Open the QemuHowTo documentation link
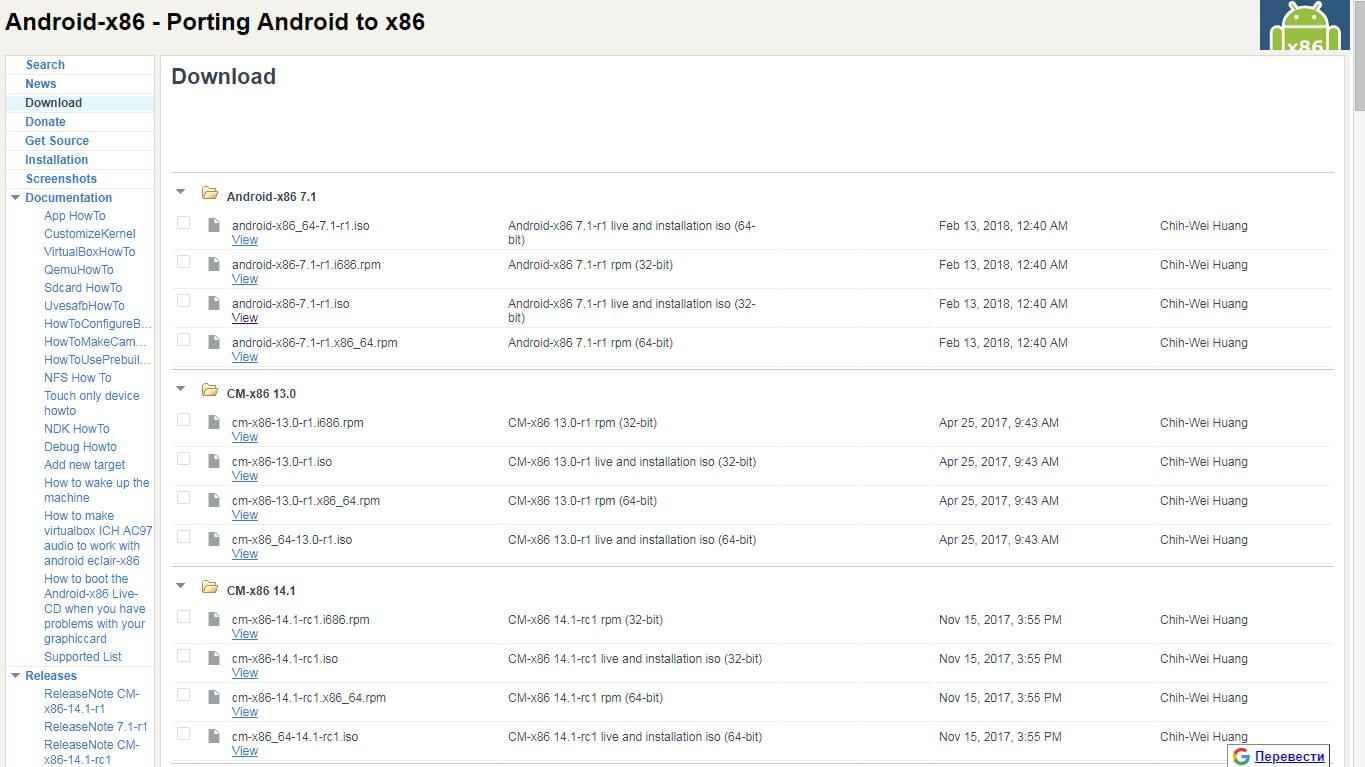The width and height of the screenshot is (1365, 767). tap(79, 270)
